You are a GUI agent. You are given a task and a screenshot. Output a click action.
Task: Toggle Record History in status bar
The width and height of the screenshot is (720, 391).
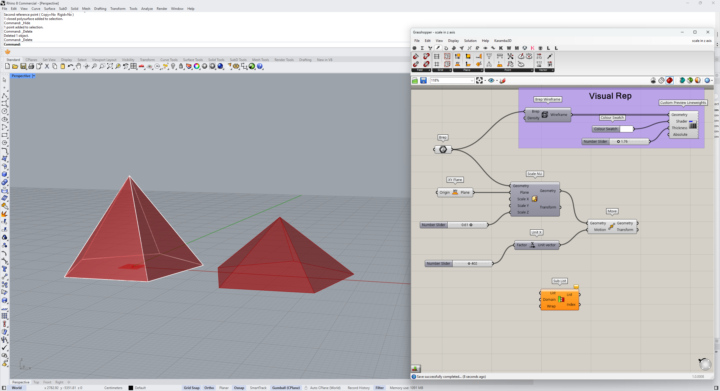(x=358, y=388)
